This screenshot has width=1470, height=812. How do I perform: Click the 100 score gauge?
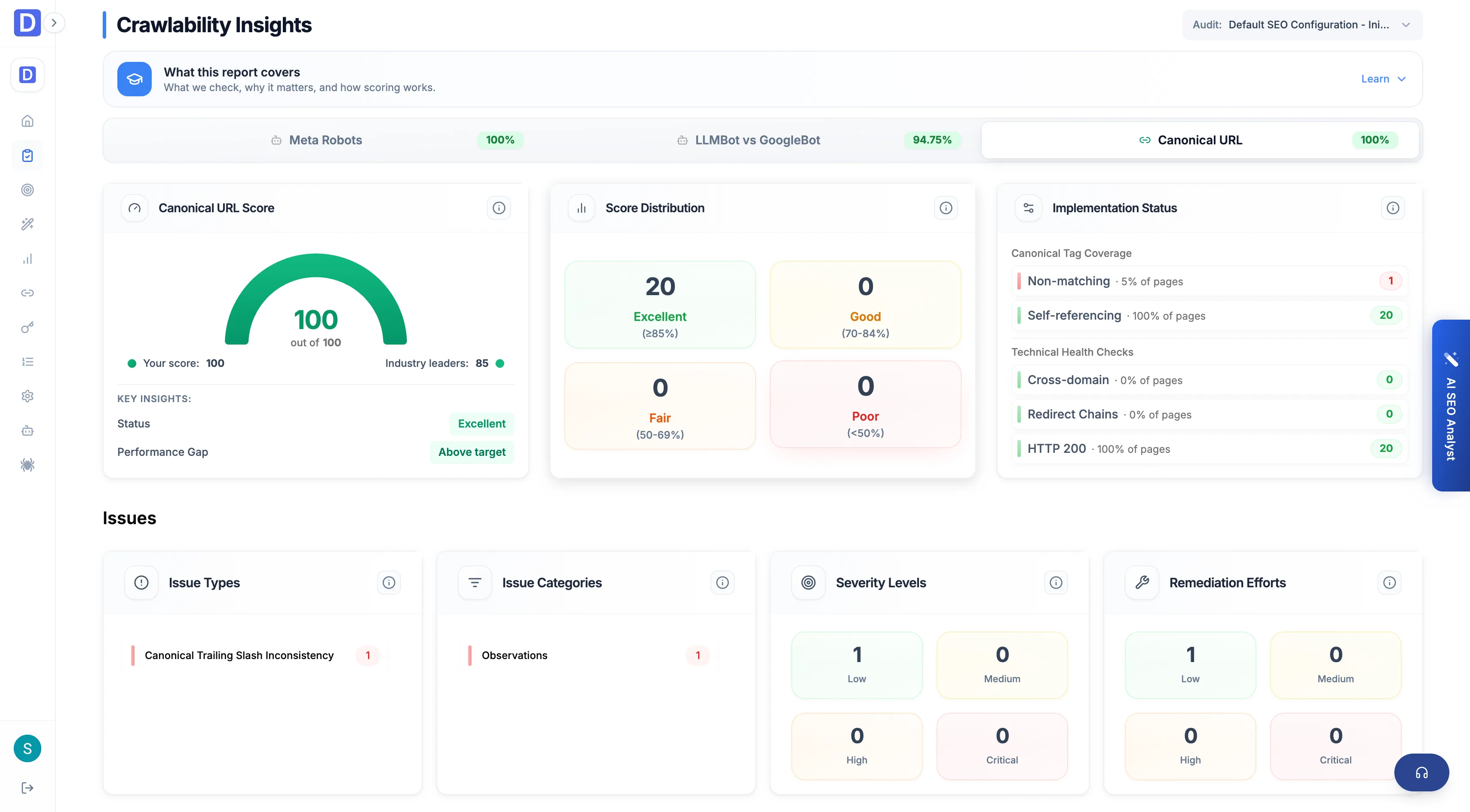point(315,299)
